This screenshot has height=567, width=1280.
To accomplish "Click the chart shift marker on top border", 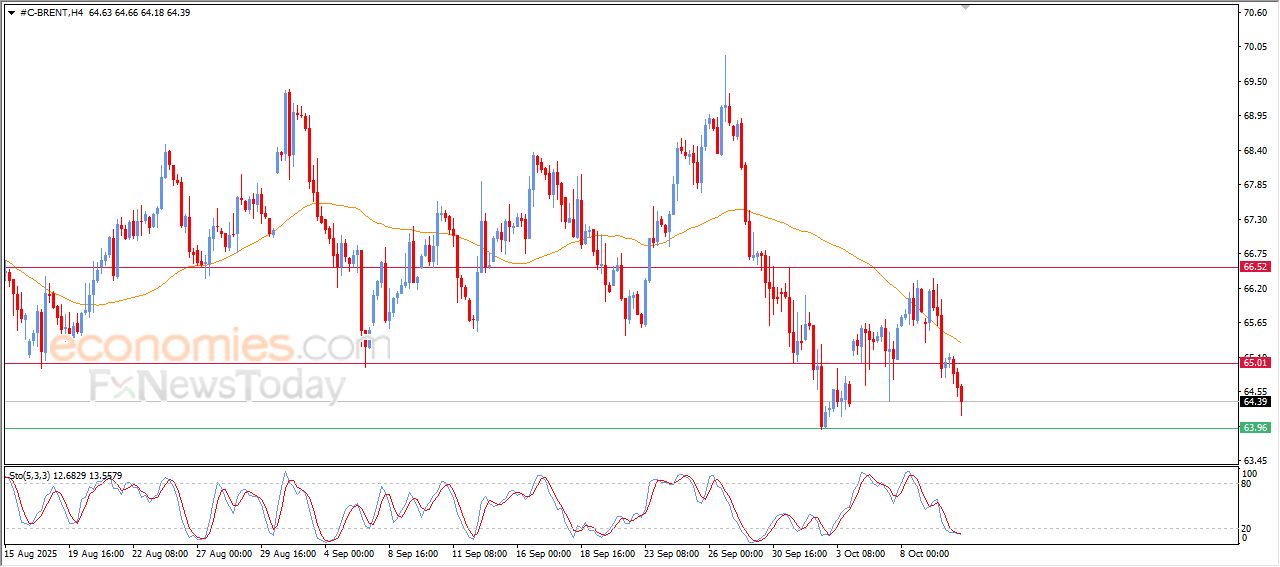I will click(x=965, y=7).
